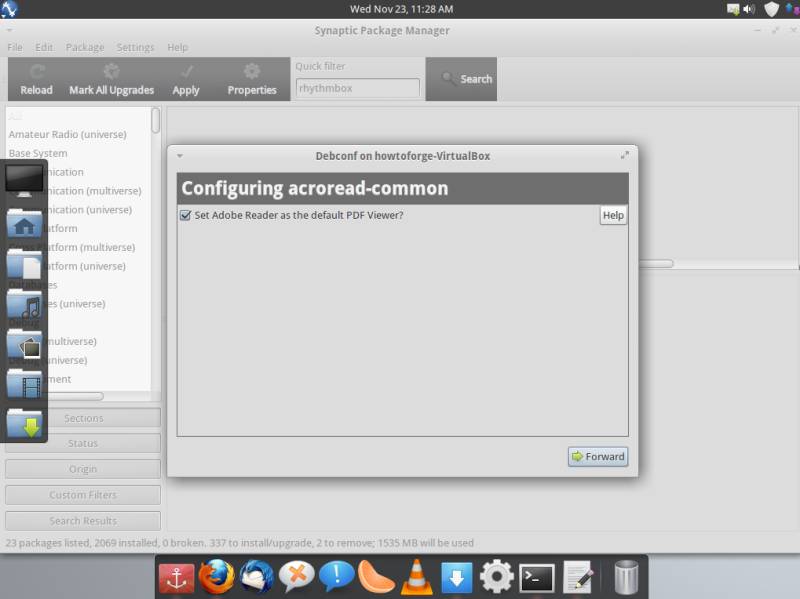
Task: Open the Help menu in Synaptic
Action: point(178,47)
